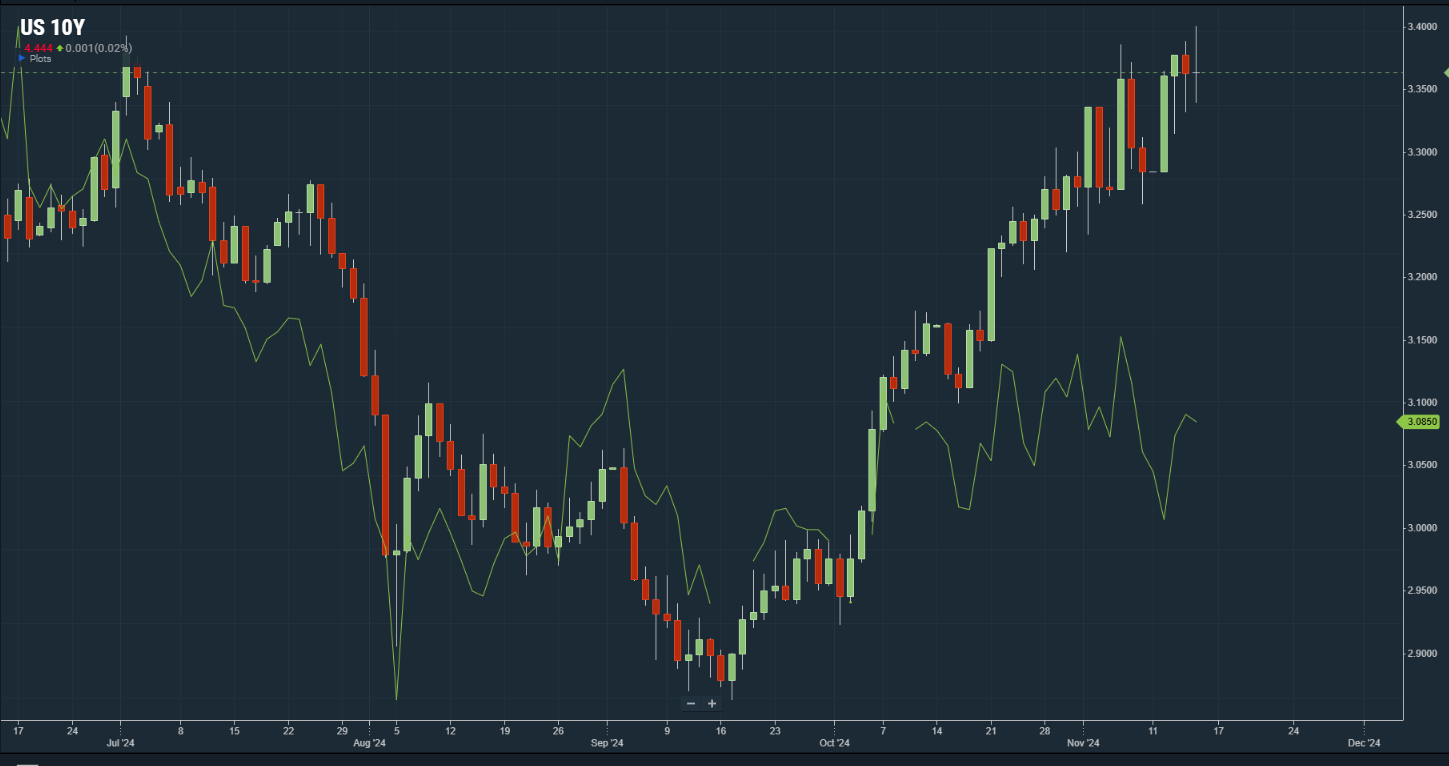This screenshot has width=1449, height=766.
Task: Click the 3.4000 price axis label
Action: [x=1422, y=26]
